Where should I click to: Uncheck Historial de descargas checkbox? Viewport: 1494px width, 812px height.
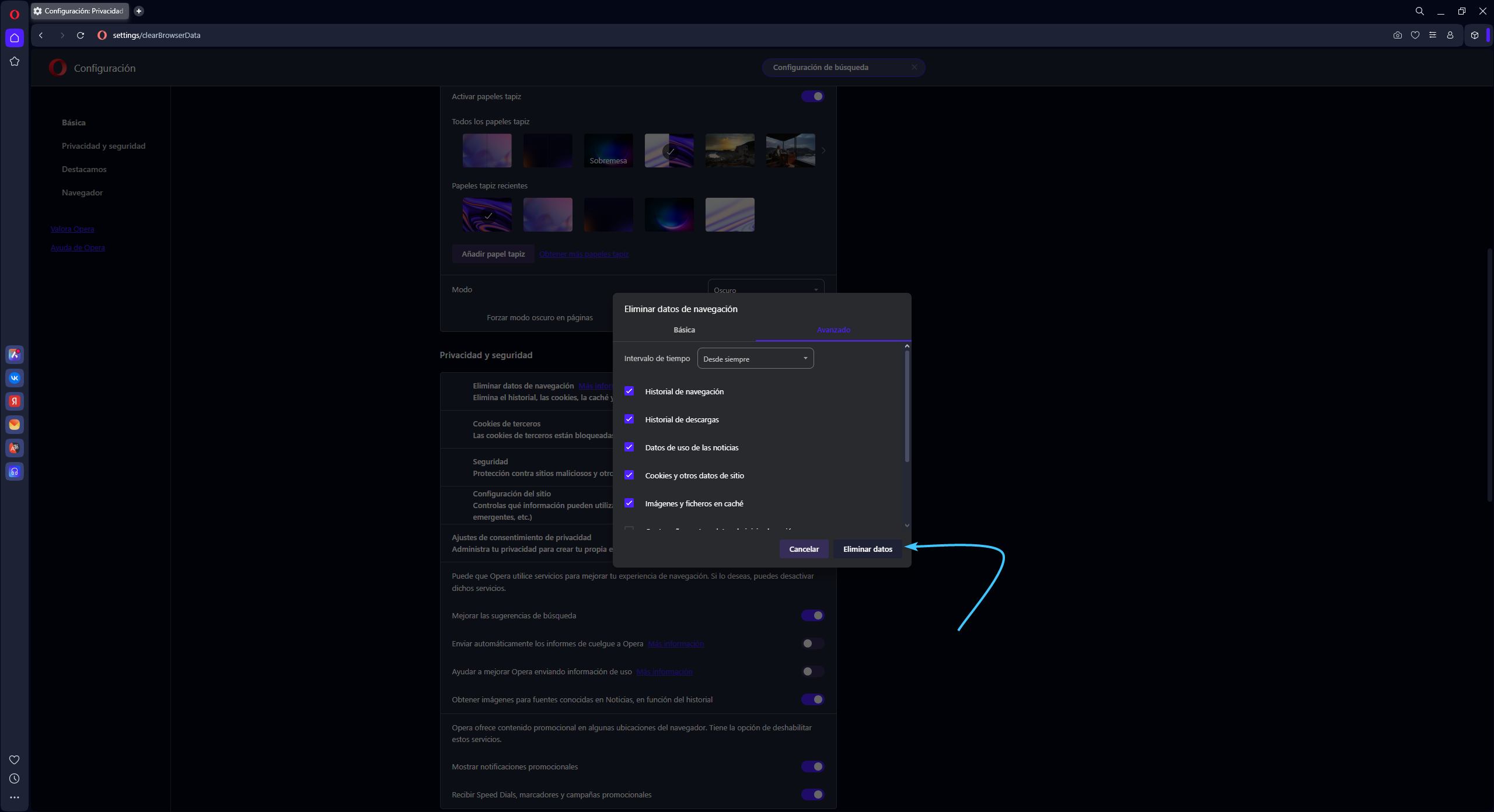click(629, 419)
